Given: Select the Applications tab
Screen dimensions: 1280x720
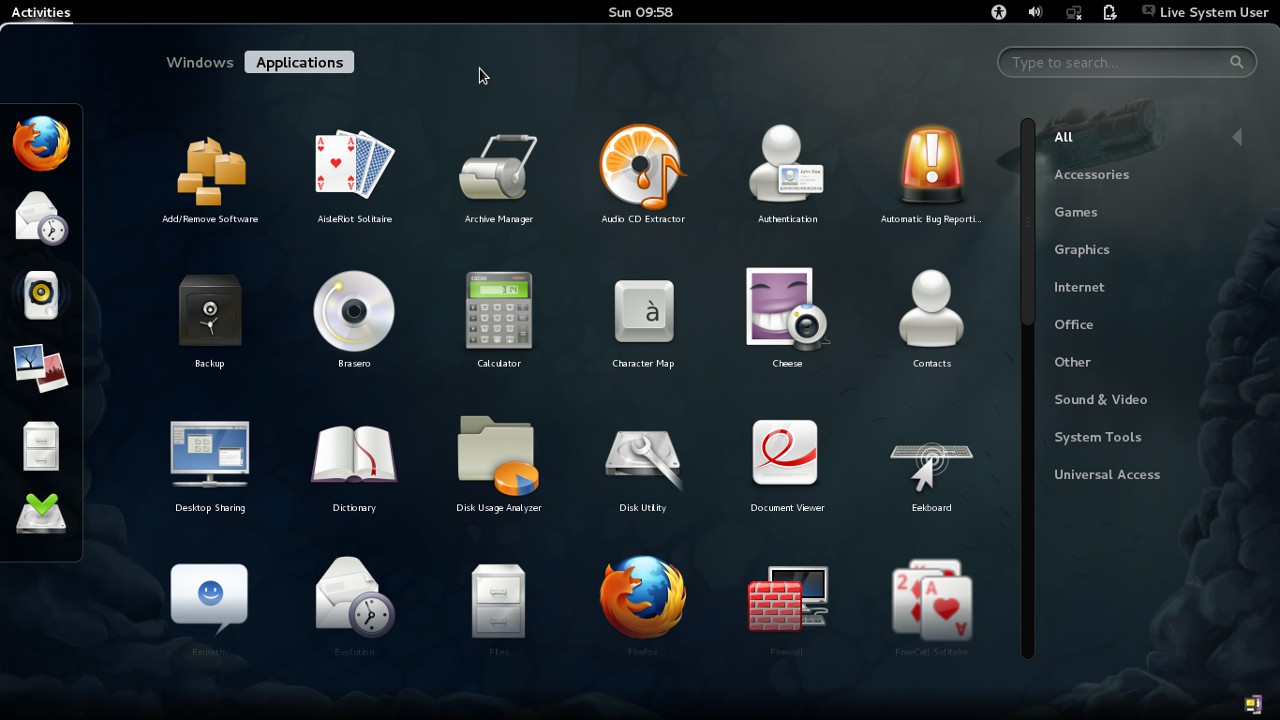Looking at the screenshot, I should (x=299, y=62).
